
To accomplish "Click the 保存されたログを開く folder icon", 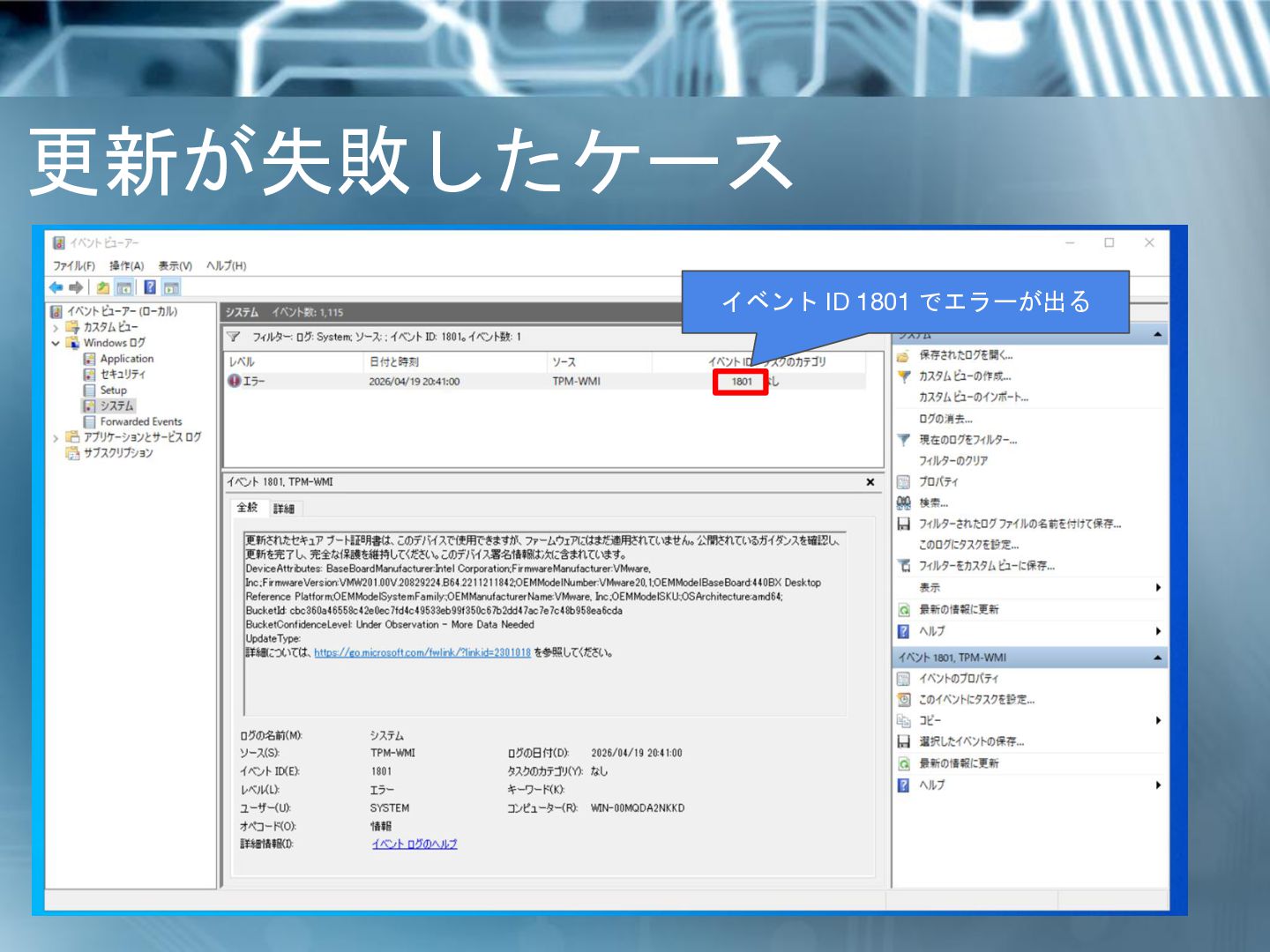I will click(x=903, y=355).
